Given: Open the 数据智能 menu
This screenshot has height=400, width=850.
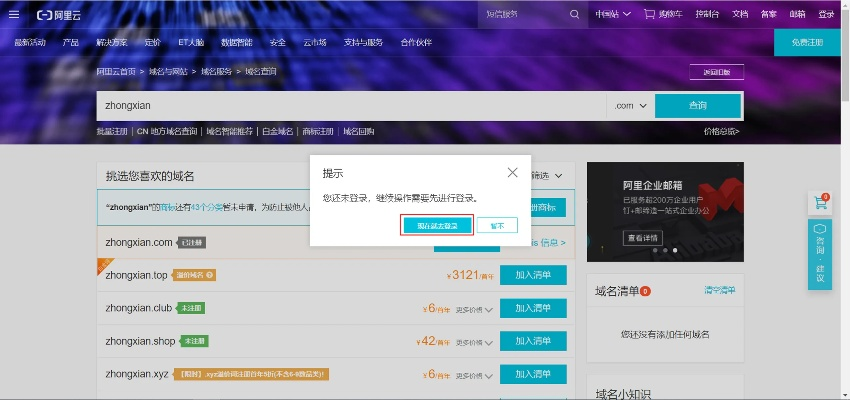Looking at the screenshot, I should click(236, 42).
